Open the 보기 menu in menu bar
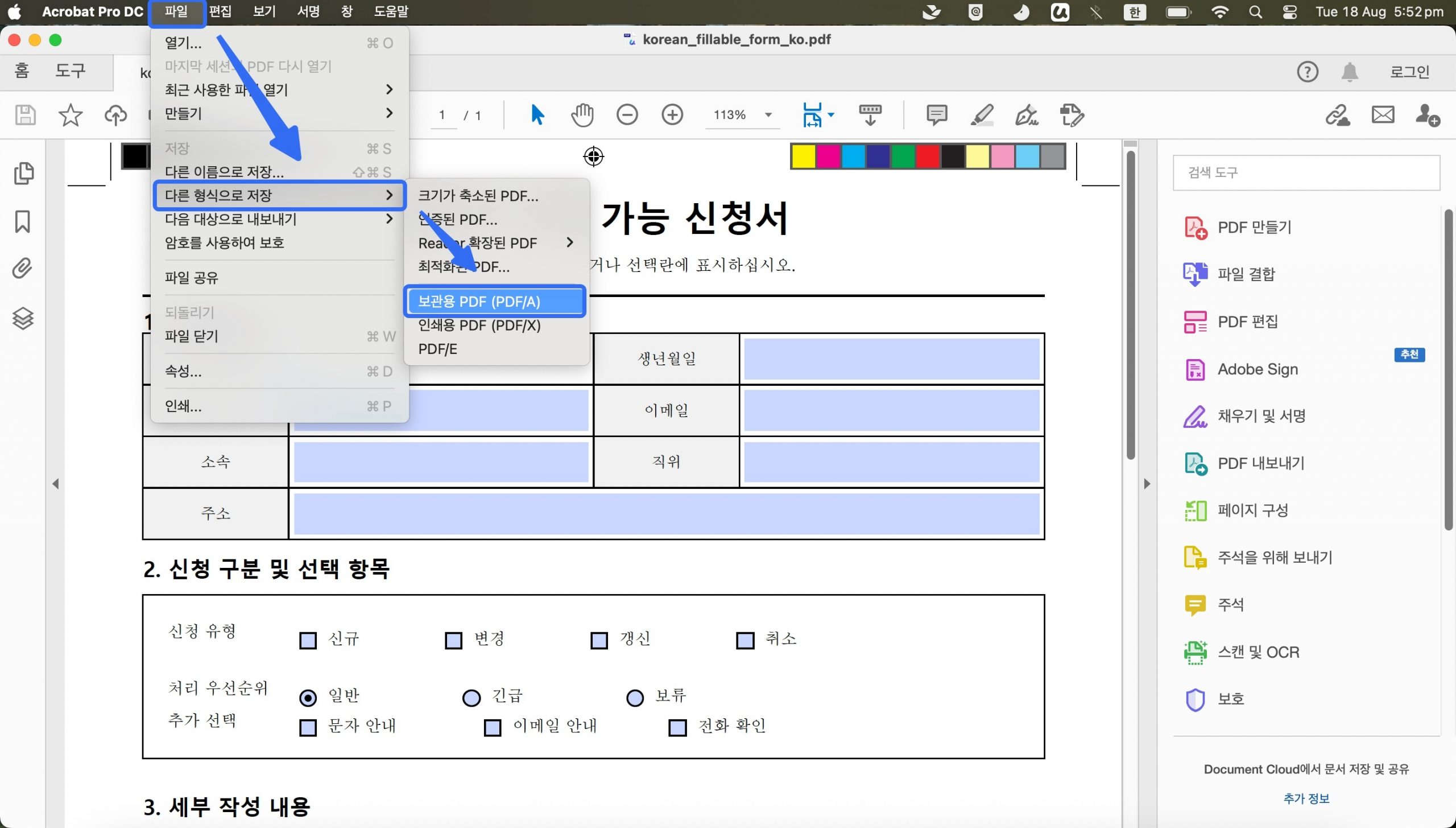 pyautogui.click(x=264, y=11)
